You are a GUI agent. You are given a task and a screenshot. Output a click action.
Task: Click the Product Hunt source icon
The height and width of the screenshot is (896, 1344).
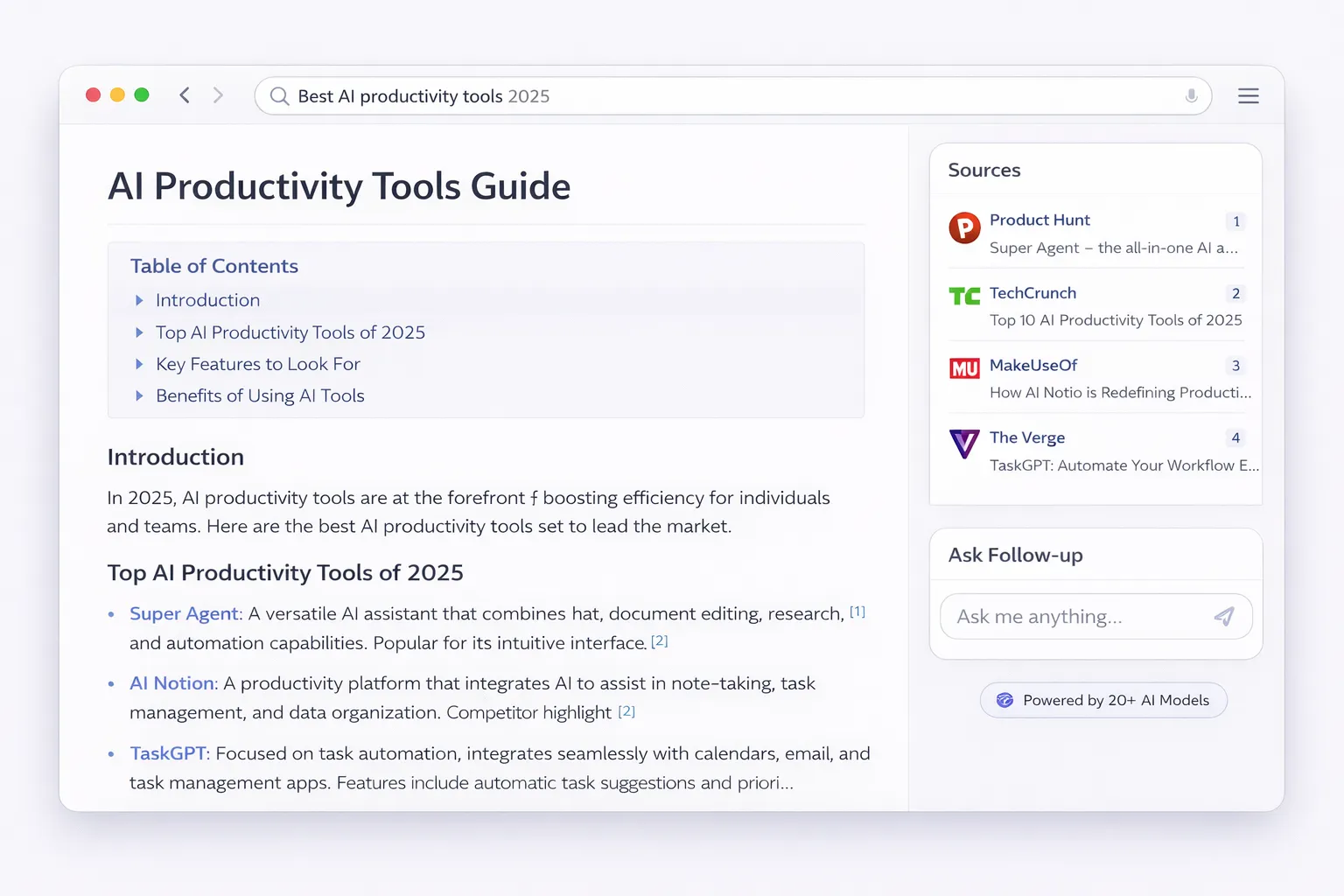click(x=963, y=227)
